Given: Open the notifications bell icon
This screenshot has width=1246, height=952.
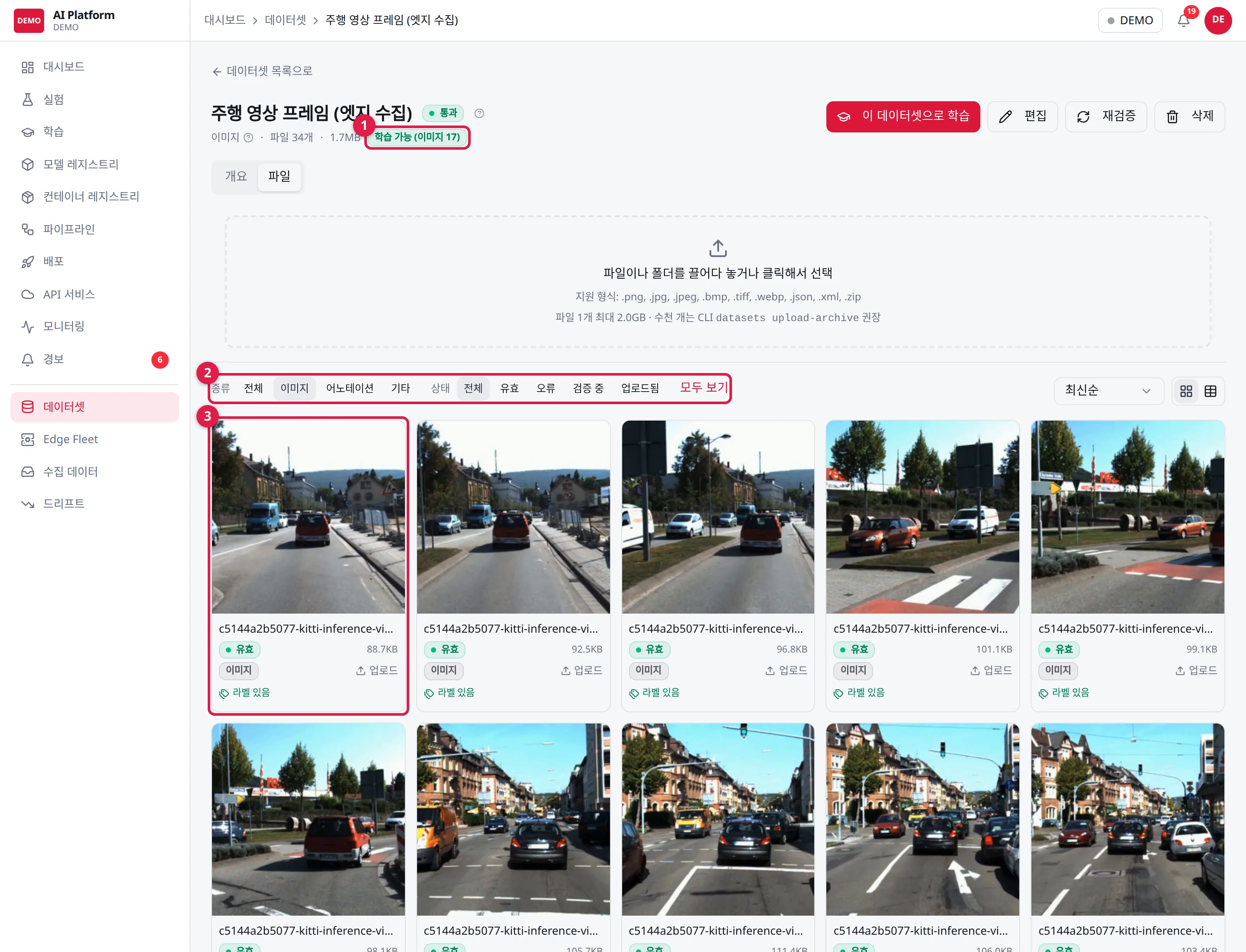Looking at the screenshot, I should click(x=1183, y=20).
